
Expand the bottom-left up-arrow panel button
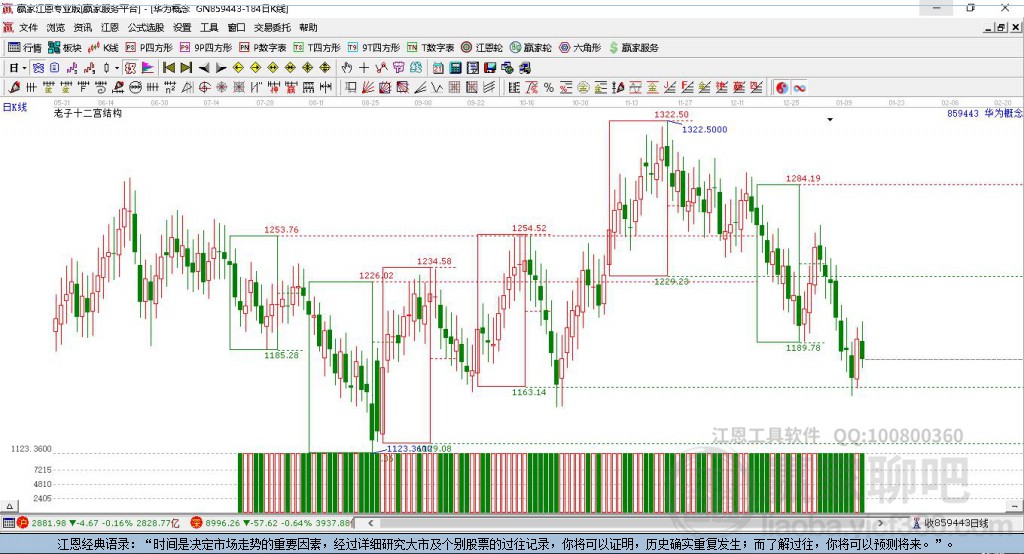(9, 506)
